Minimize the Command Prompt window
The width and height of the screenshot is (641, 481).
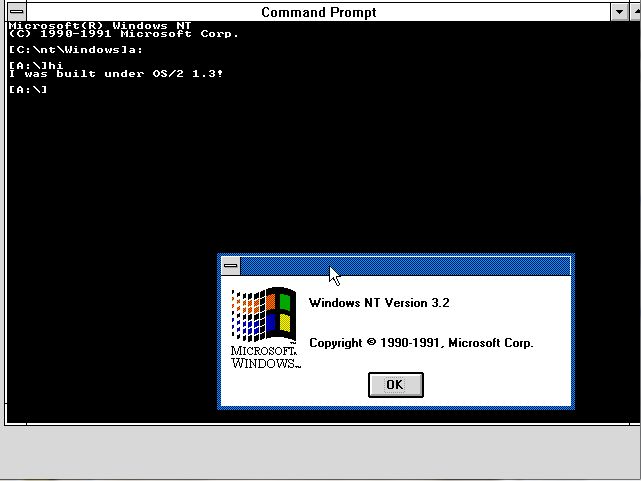619,12
